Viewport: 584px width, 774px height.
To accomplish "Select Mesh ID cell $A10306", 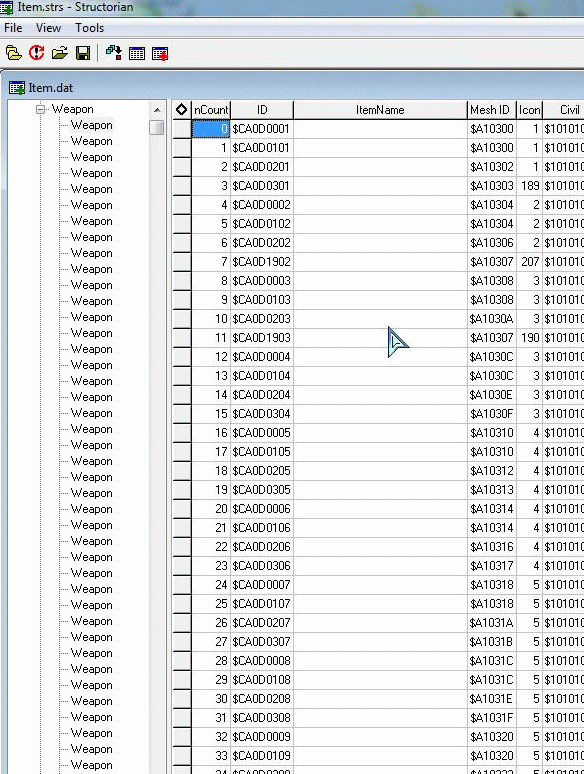I will point(492,243).
